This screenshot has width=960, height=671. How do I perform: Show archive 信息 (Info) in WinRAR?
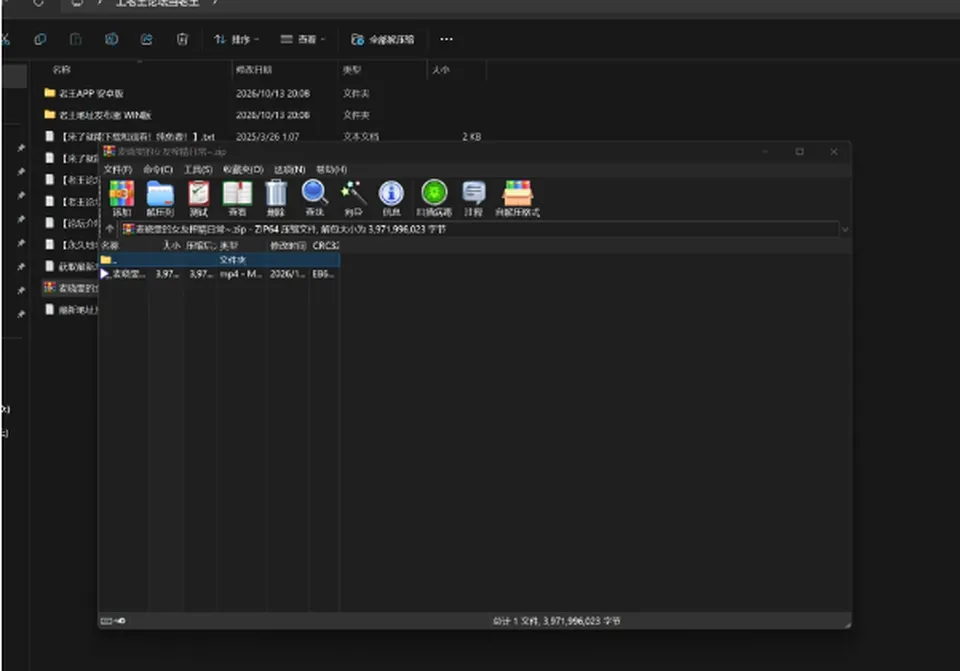coord(391,198)
